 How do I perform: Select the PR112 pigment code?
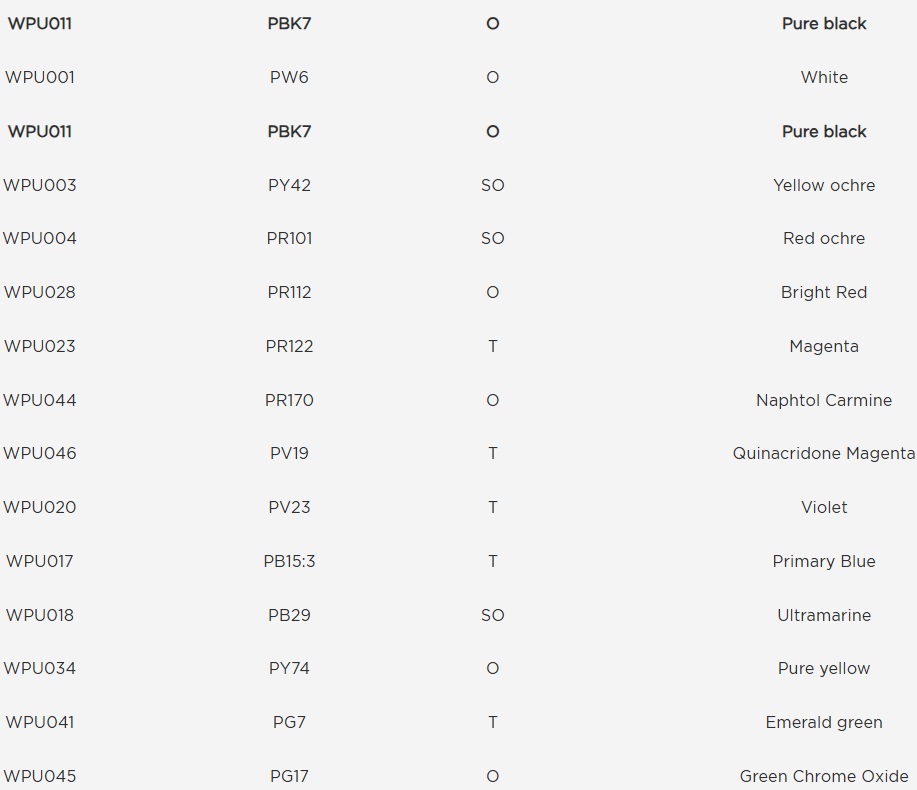click(289, 292)
